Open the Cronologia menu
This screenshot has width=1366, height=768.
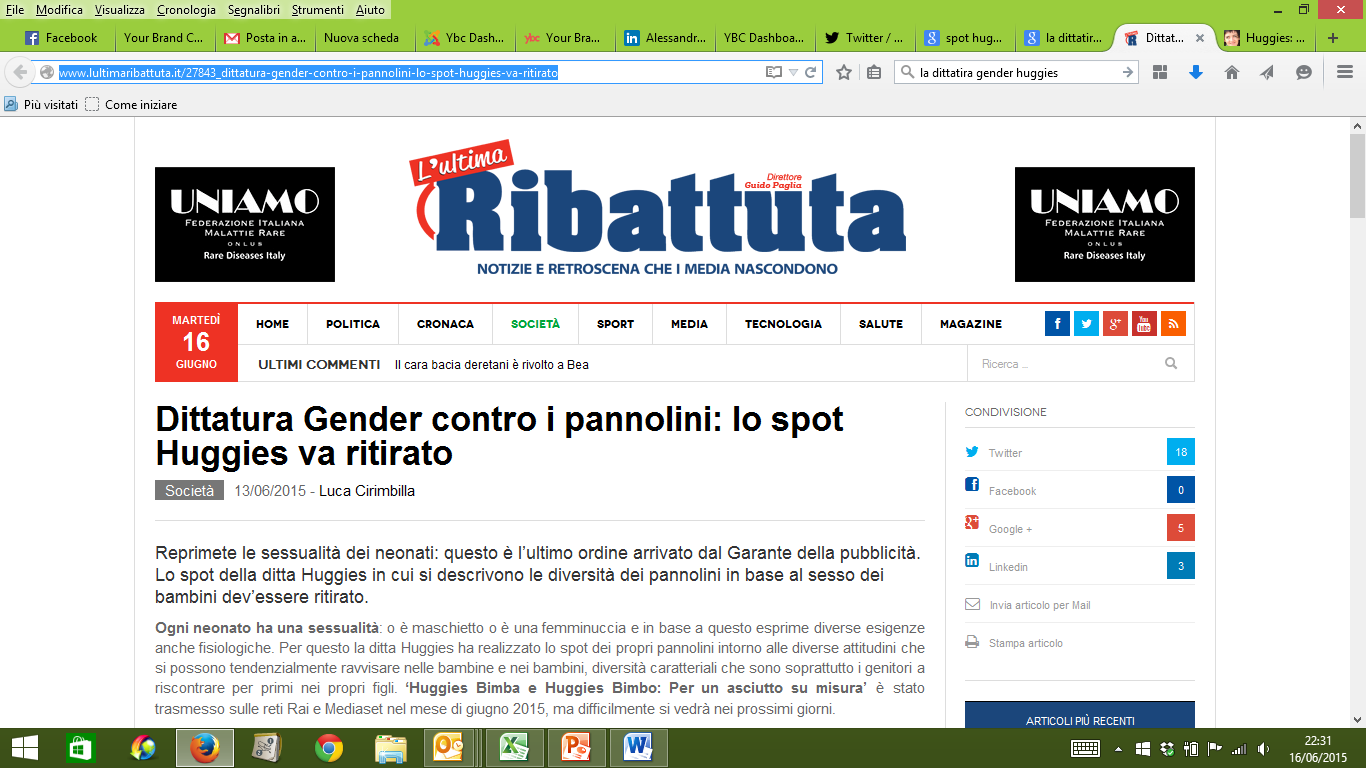point(186,9)
